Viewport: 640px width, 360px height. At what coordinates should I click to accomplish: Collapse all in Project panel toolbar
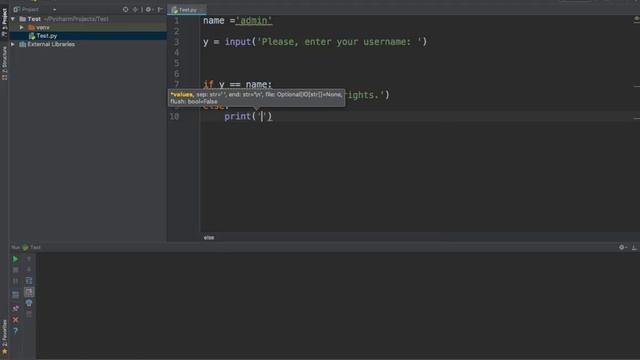coord(136,9)
